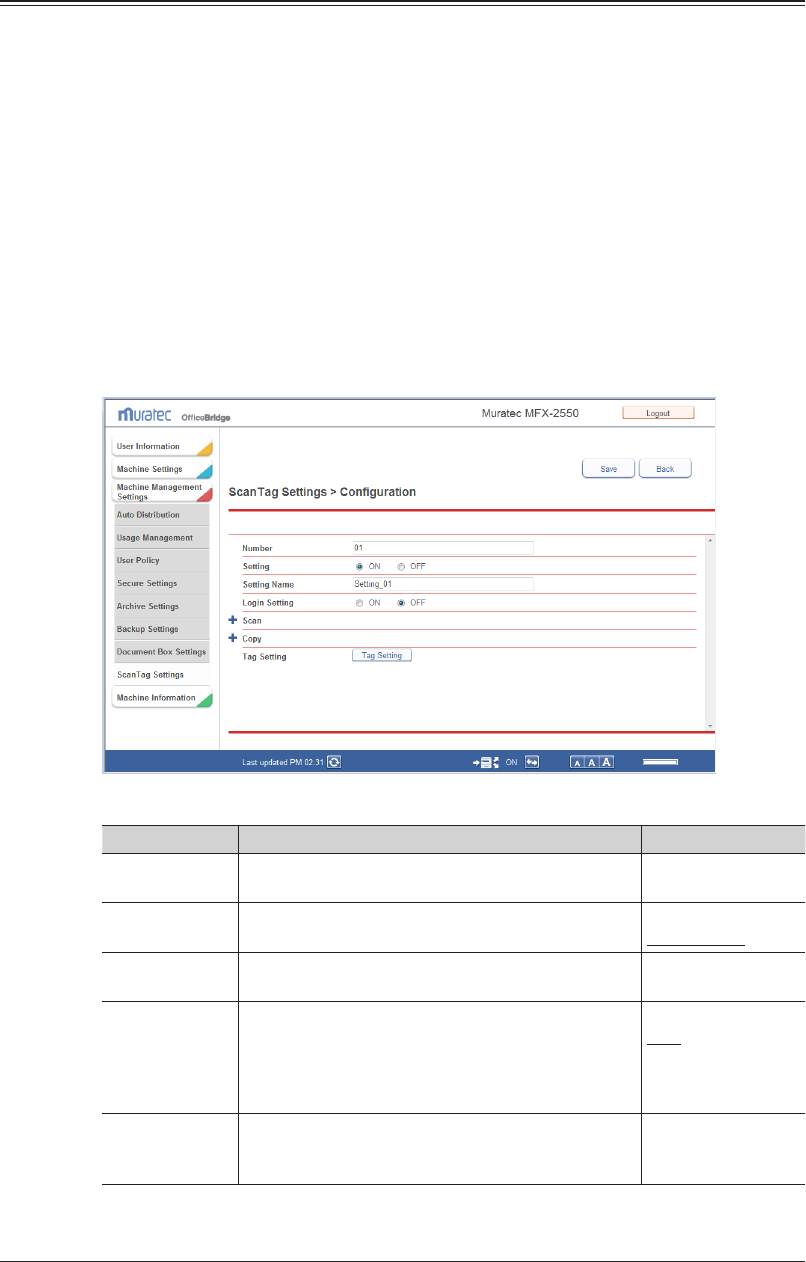
Task: Click the Save button
Action: pos(608,469)
